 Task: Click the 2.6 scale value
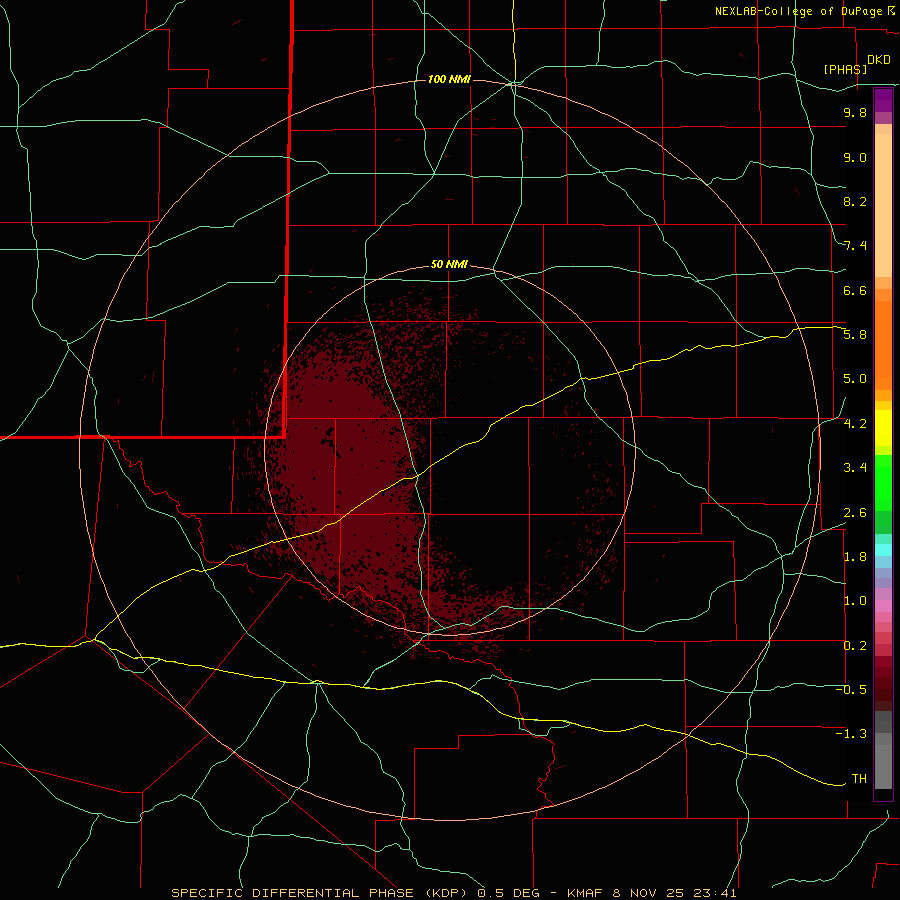[x=855, y=513]
